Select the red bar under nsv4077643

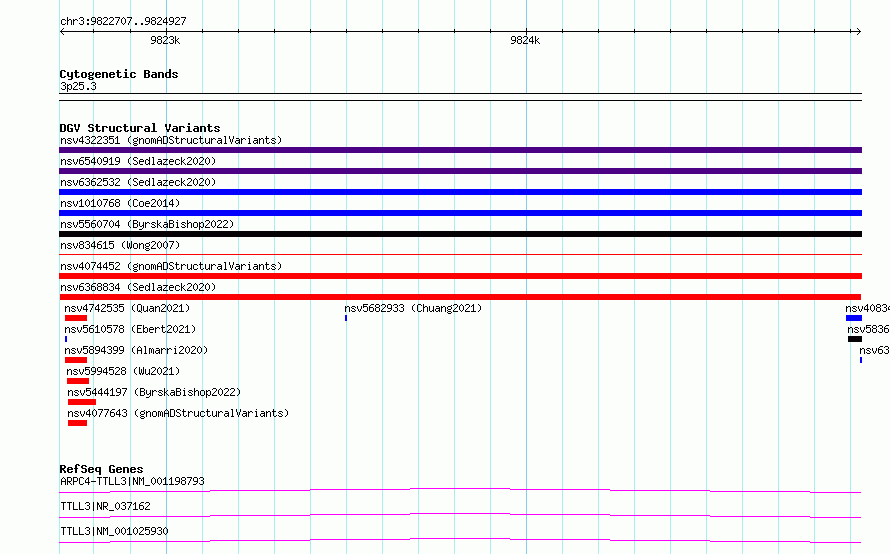click(x=78, y=423)
